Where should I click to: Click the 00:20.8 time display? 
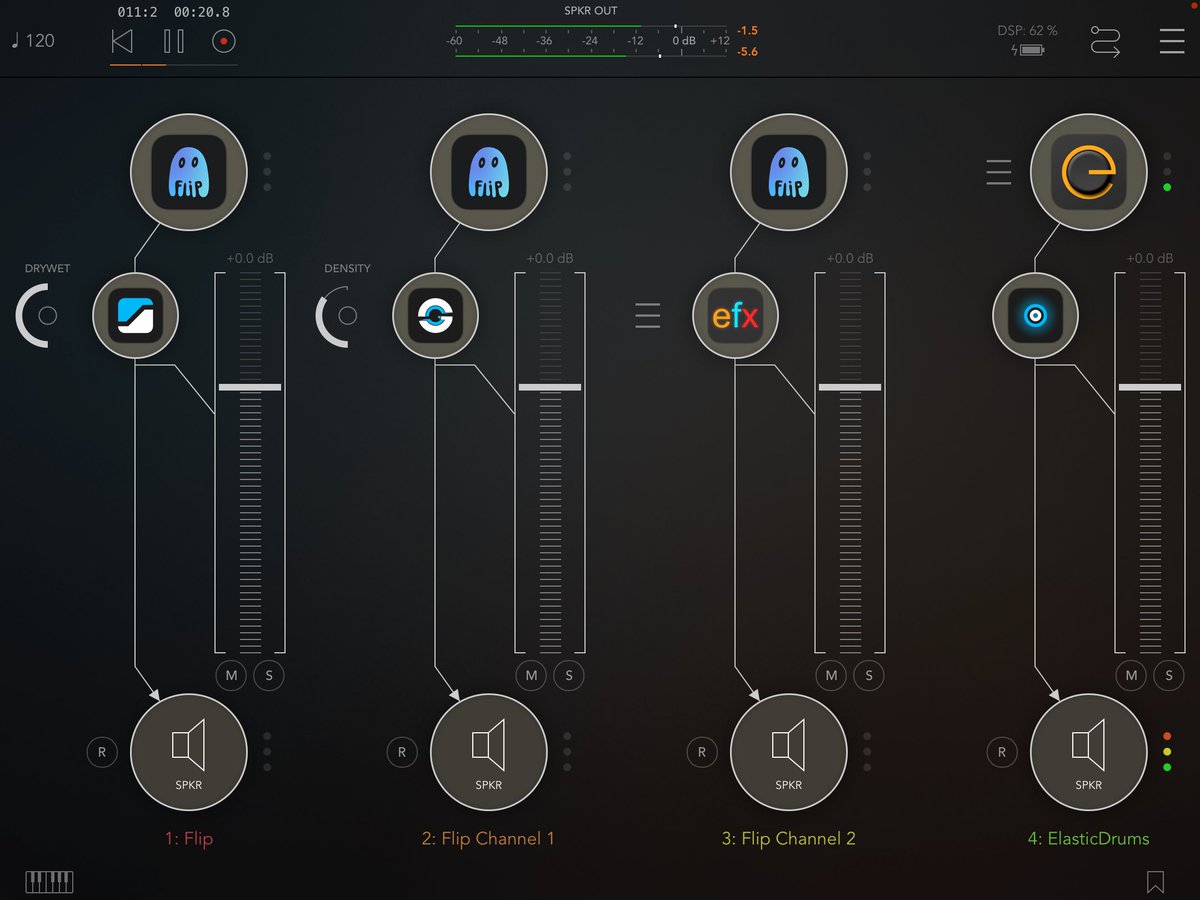[x=201, y=12]
